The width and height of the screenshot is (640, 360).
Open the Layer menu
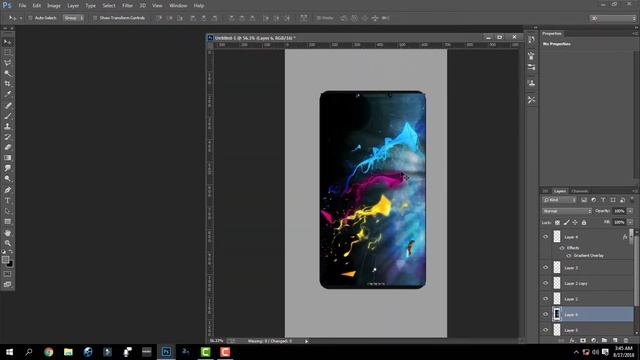(73, 6)
